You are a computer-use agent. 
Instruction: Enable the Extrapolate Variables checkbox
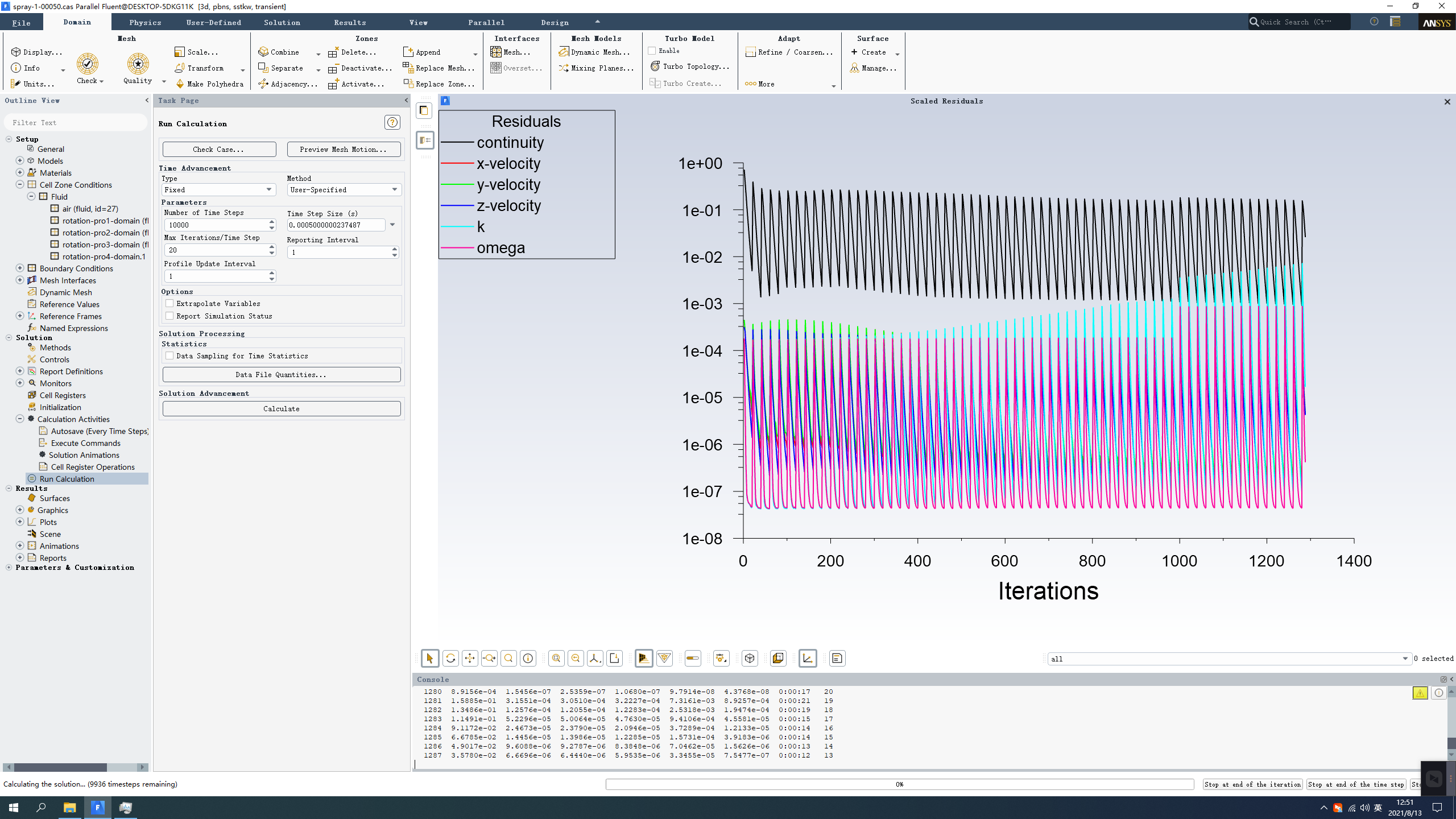point(169,303)
